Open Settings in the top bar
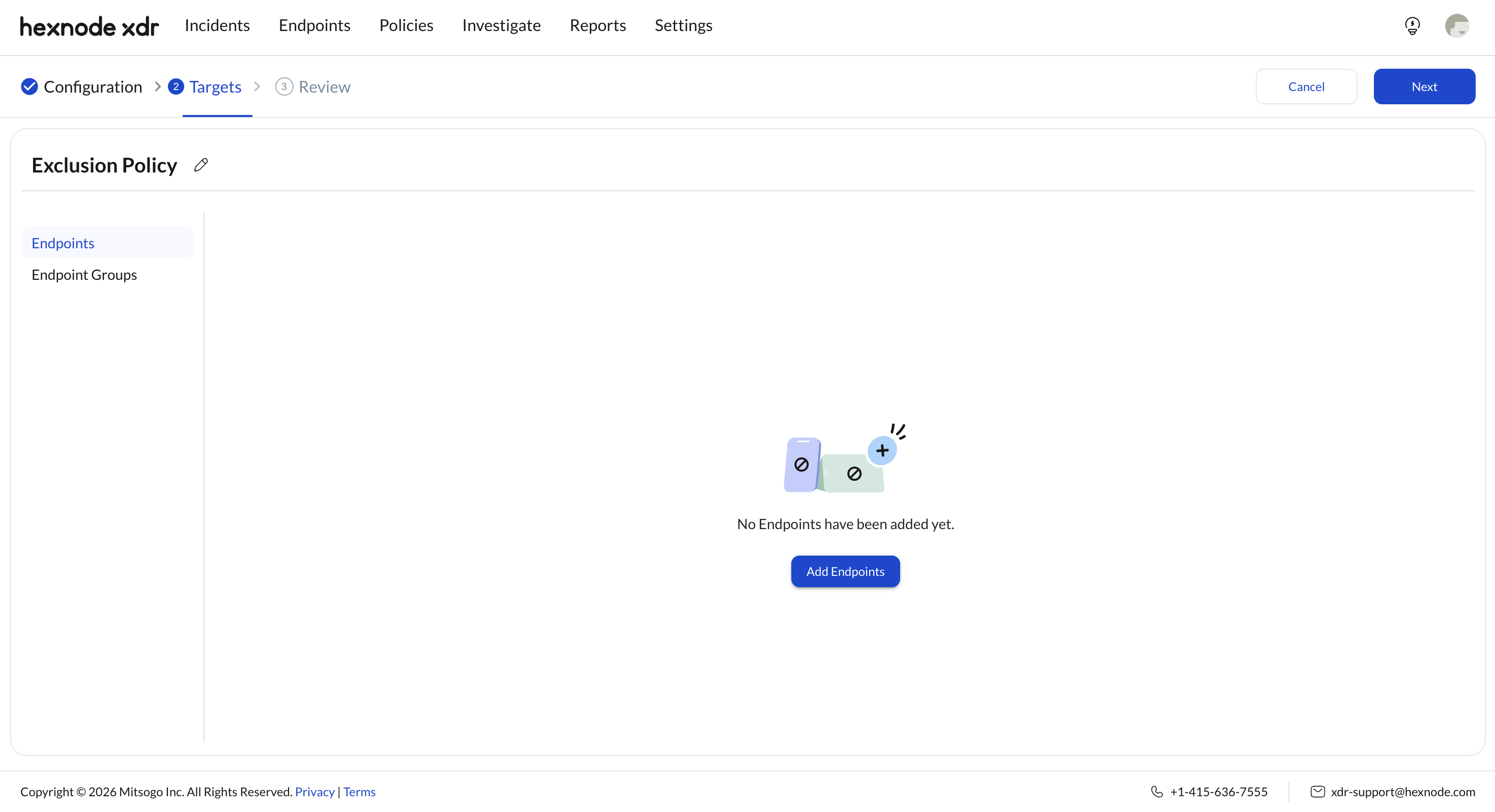 click(683, 25)
